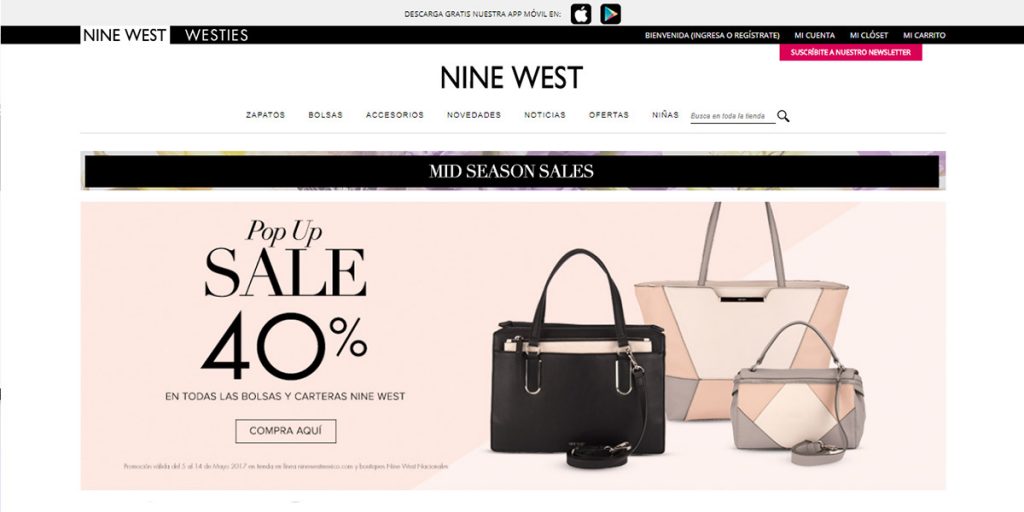The height and width of the screenshot is (512, 1024).
Task: Click the MID SEASON SALES banner
Action: click(x=512, y=171)
